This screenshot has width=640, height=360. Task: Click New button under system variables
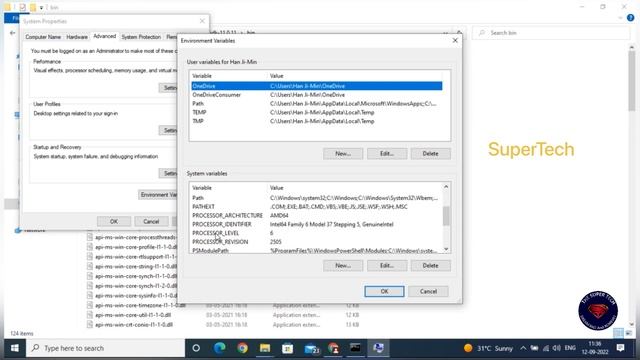pyautogui.click(x=343, y=266)
